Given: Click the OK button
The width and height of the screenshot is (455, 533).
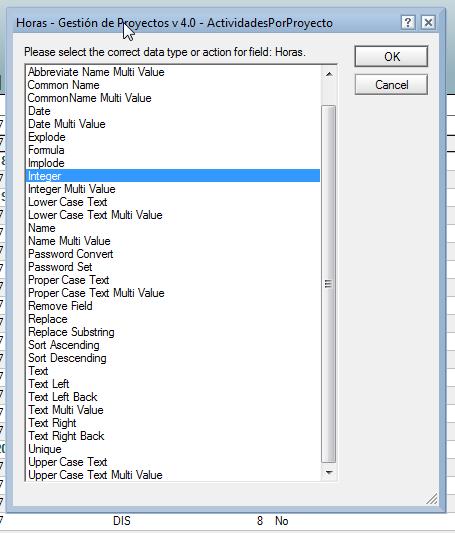Looking at the screenshot, I should 391,56.
